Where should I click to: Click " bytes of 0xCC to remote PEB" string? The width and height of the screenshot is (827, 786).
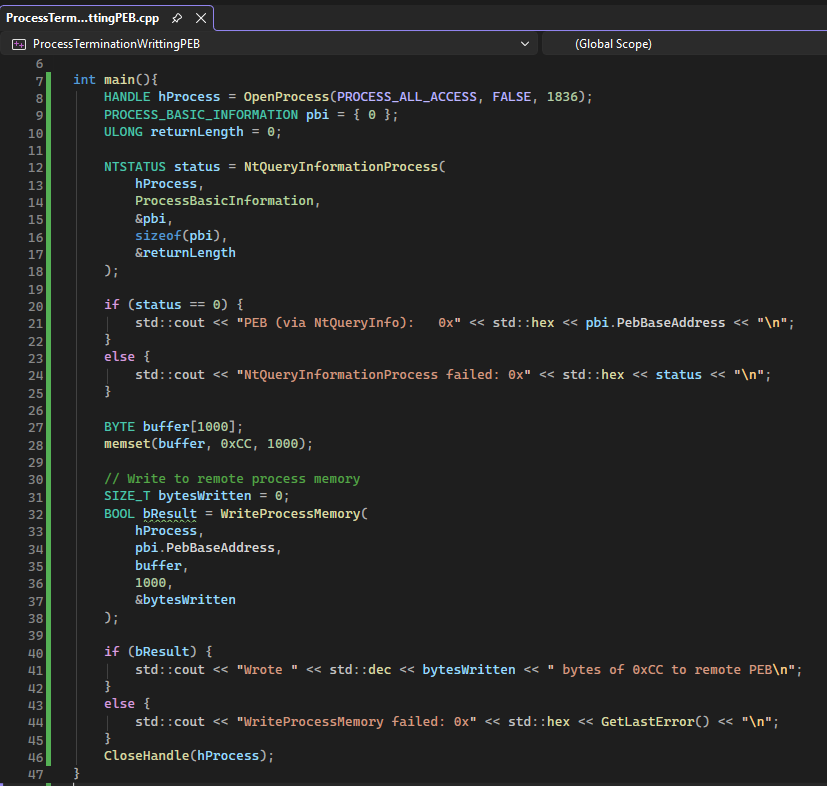[671, 669]
